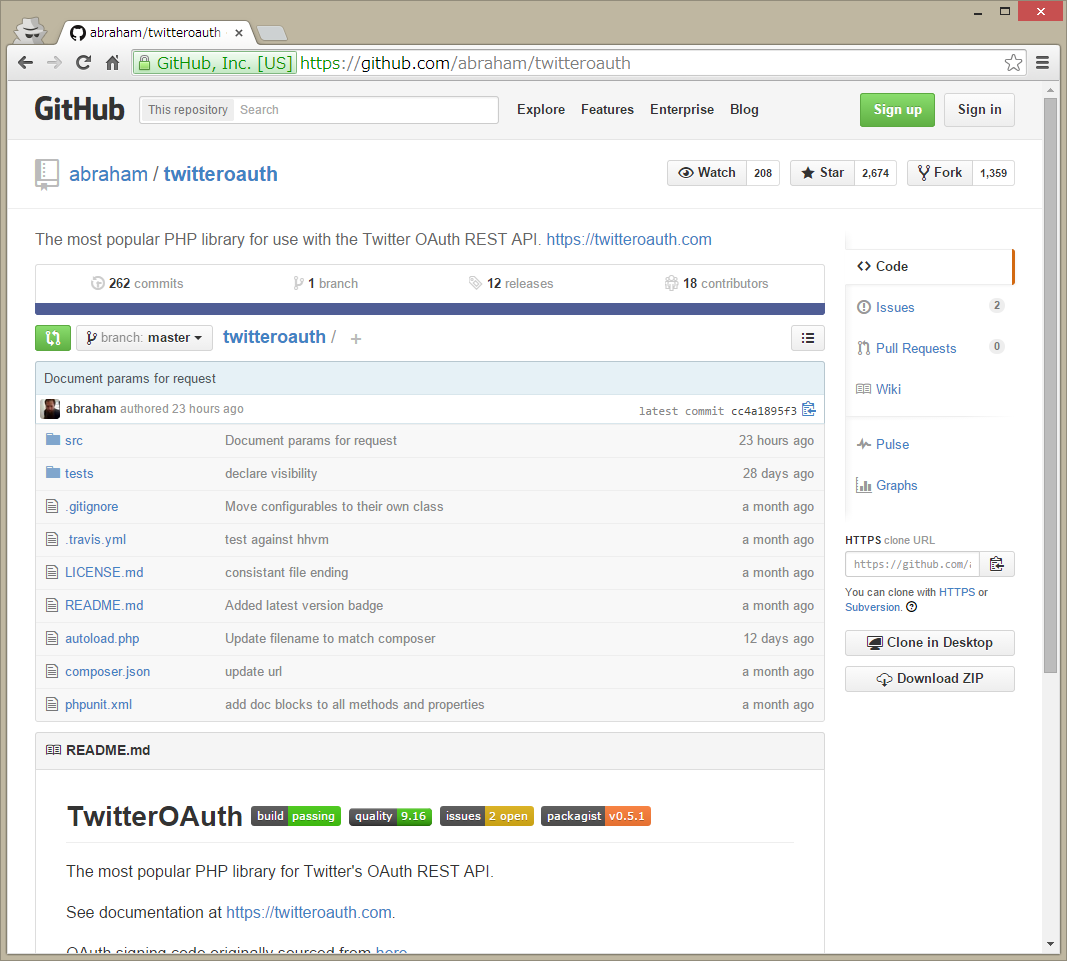Open the twitteroauth.com documentation link
Viewport: 1067px width, 961px height.
pyautogui.click(x=628, y=239)
